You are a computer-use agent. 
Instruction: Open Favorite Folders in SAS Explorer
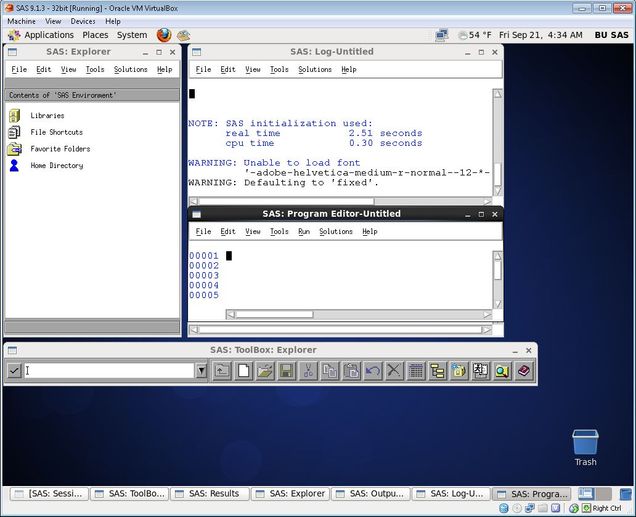[x=60, y=149]
